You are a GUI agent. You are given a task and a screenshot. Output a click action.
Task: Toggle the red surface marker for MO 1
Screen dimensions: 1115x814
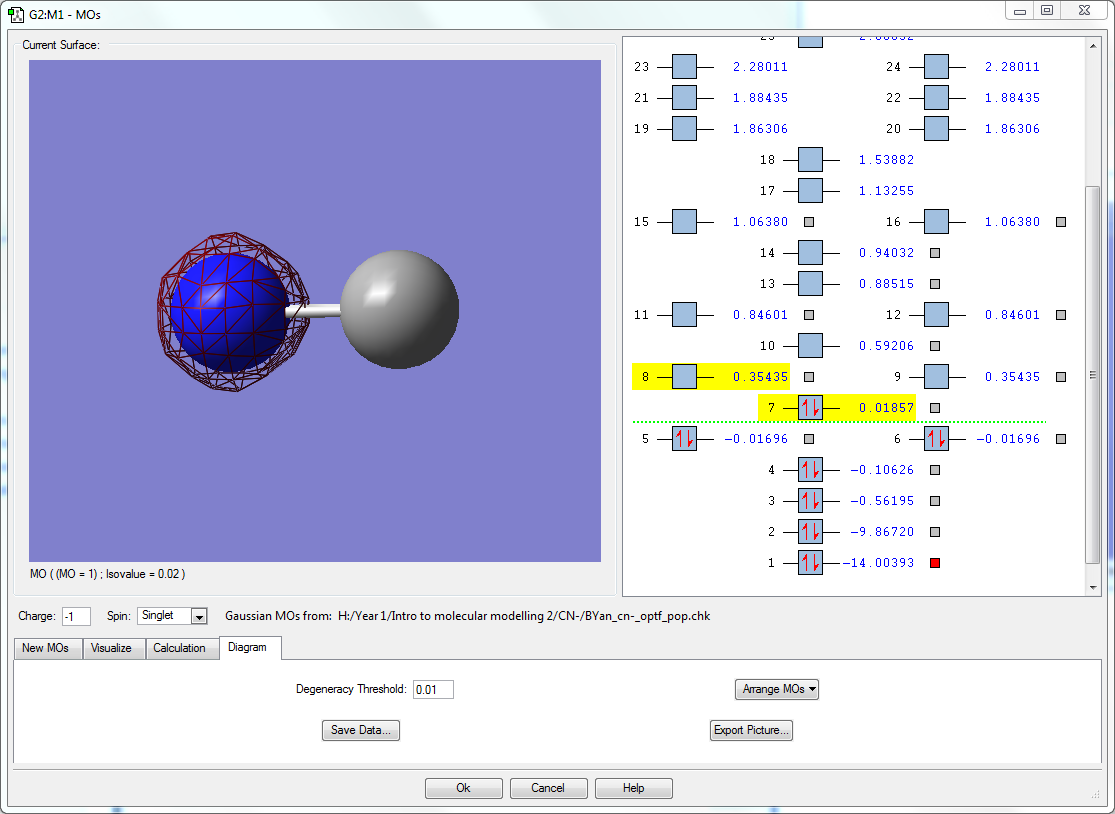coord(935,563)
